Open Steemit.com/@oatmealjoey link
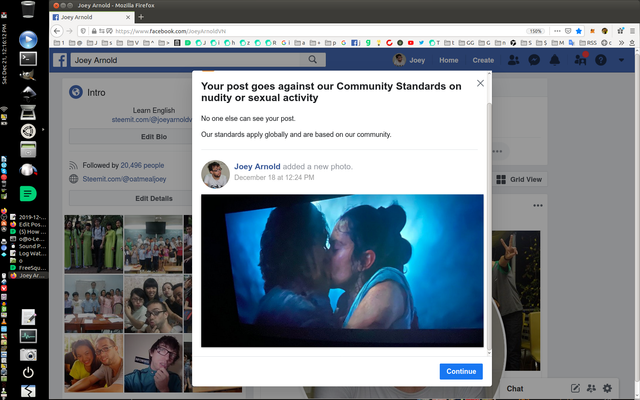 124,179
